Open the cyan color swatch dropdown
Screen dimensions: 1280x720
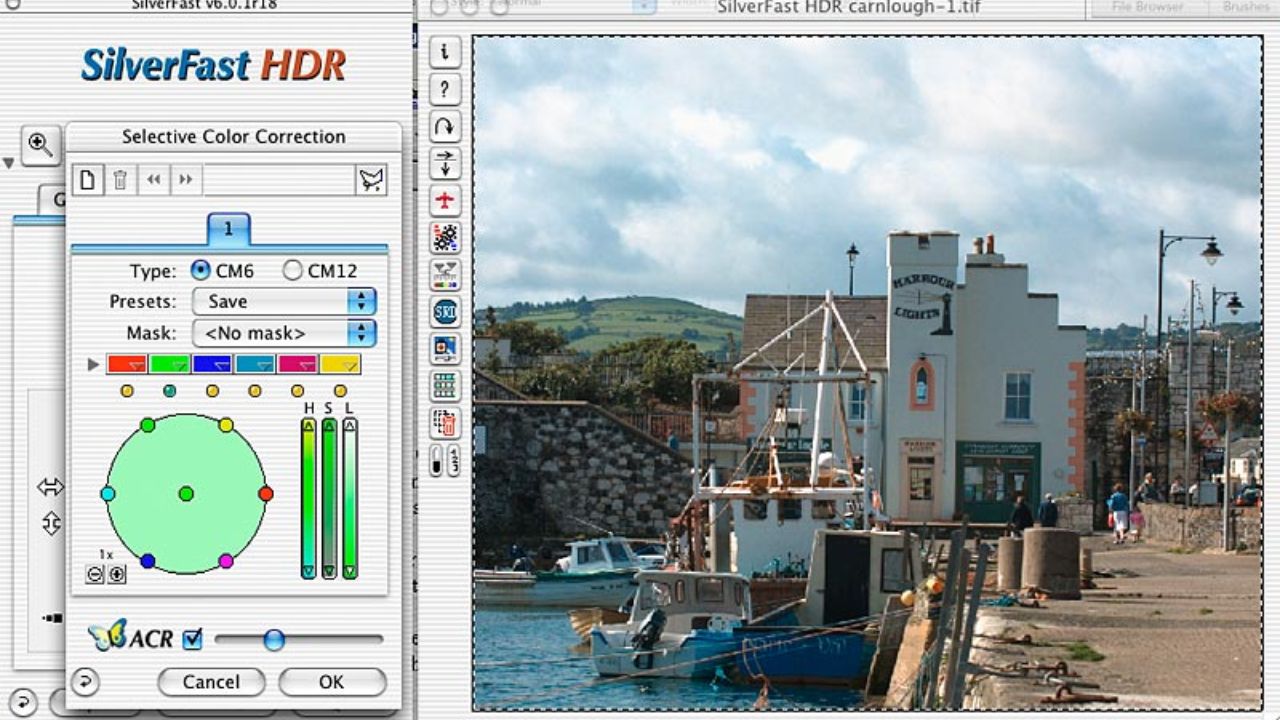coord(255,364)
